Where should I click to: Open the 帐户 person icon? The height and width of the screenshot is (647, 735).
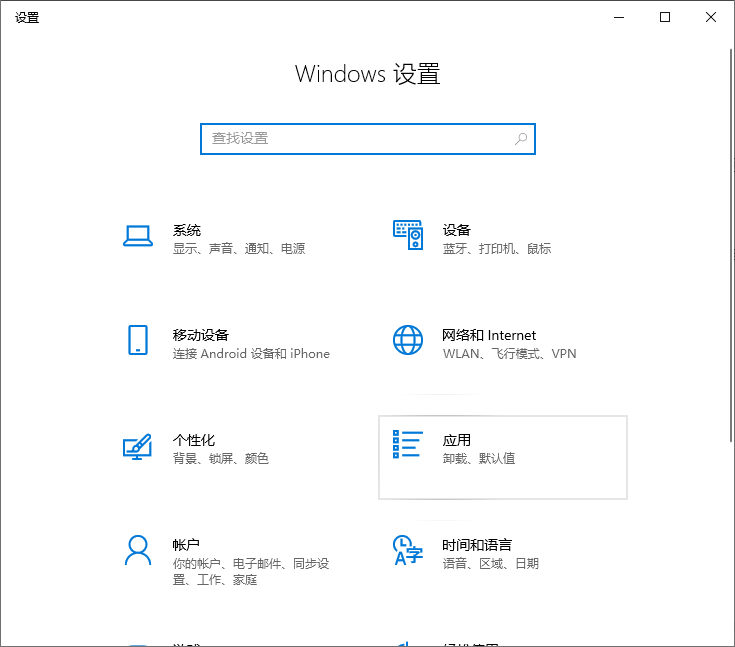click(138, 550)
